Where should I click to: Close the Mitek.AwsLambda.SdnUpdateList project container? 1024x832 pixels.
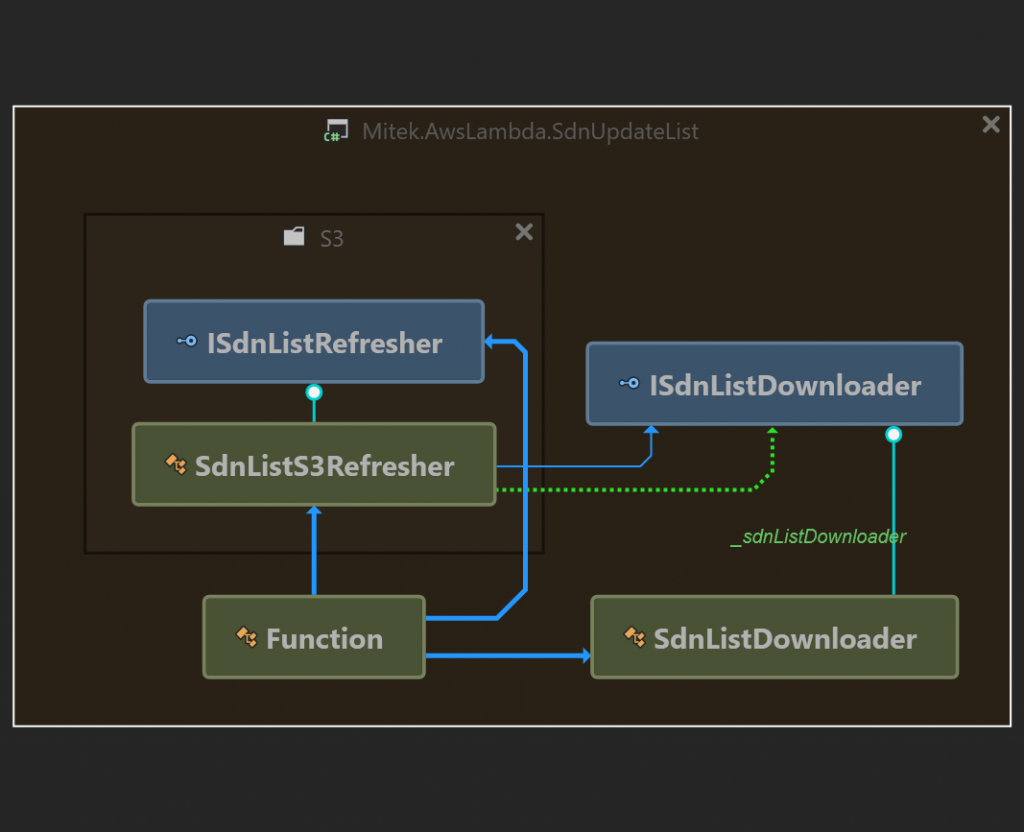[990, 124]
